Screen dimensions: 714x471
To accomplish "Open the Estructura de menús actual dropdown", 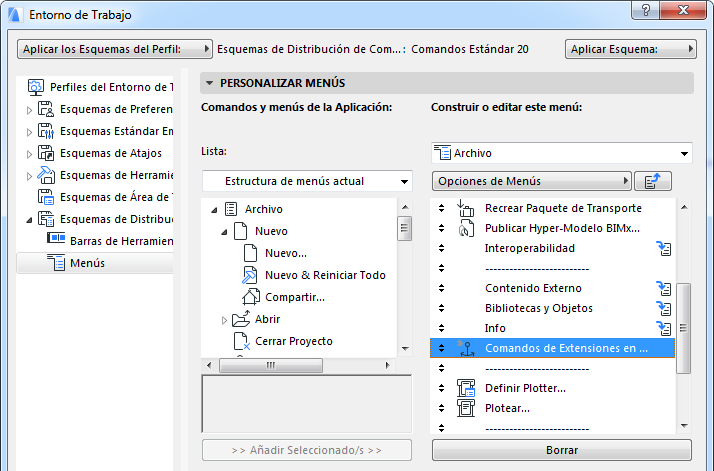I will (306, 181).
